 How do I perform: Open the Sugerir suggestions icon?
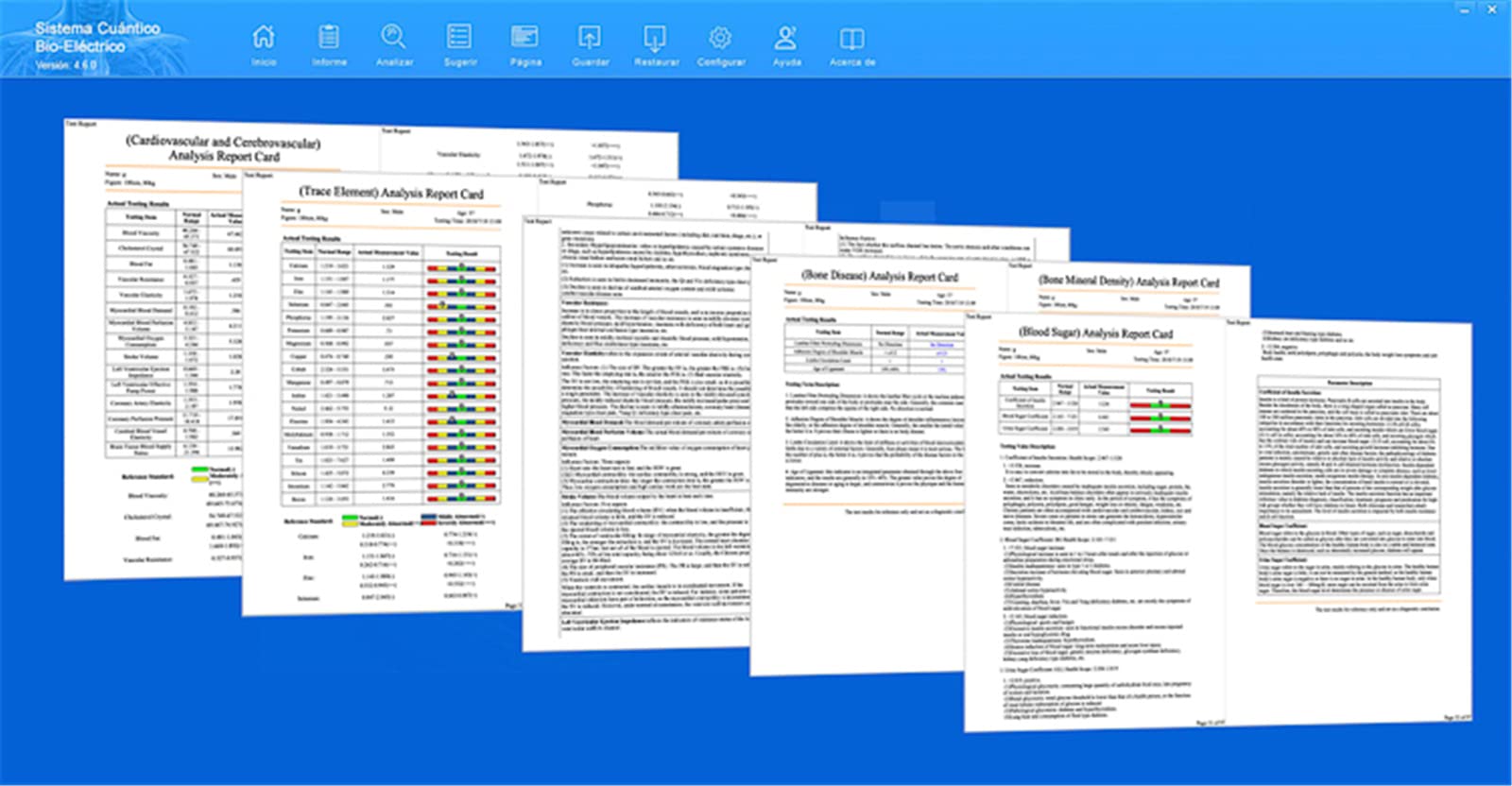click(460, 44)
